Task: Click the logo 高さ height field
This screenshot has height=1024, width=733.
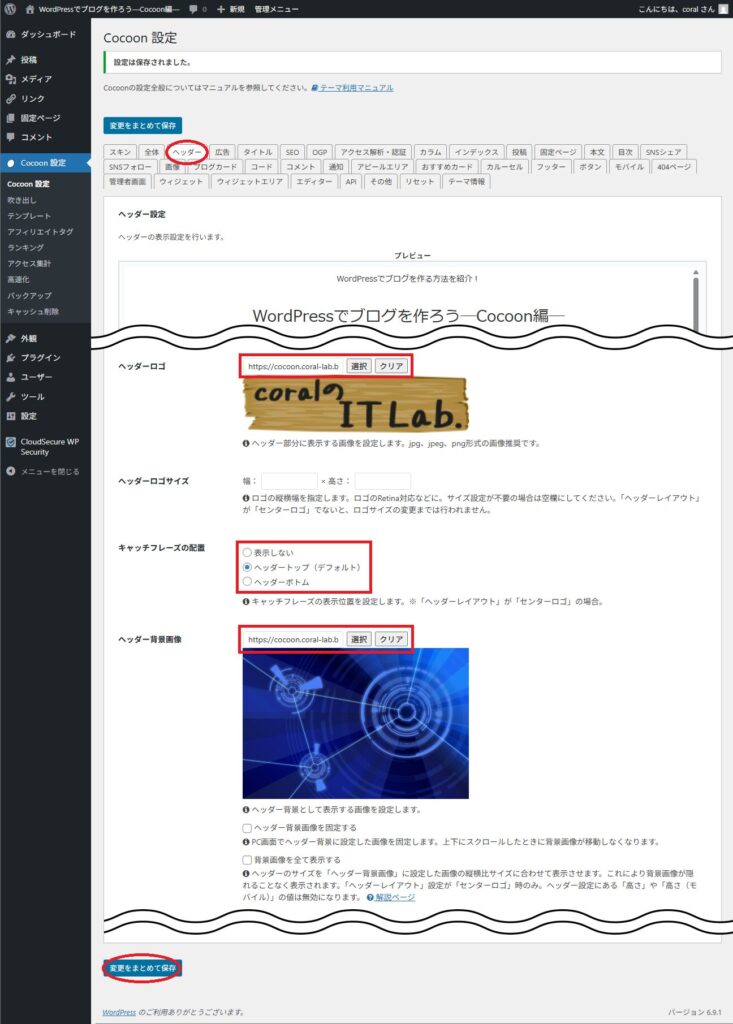Action: pyautogui.click(x=383, y=481)
